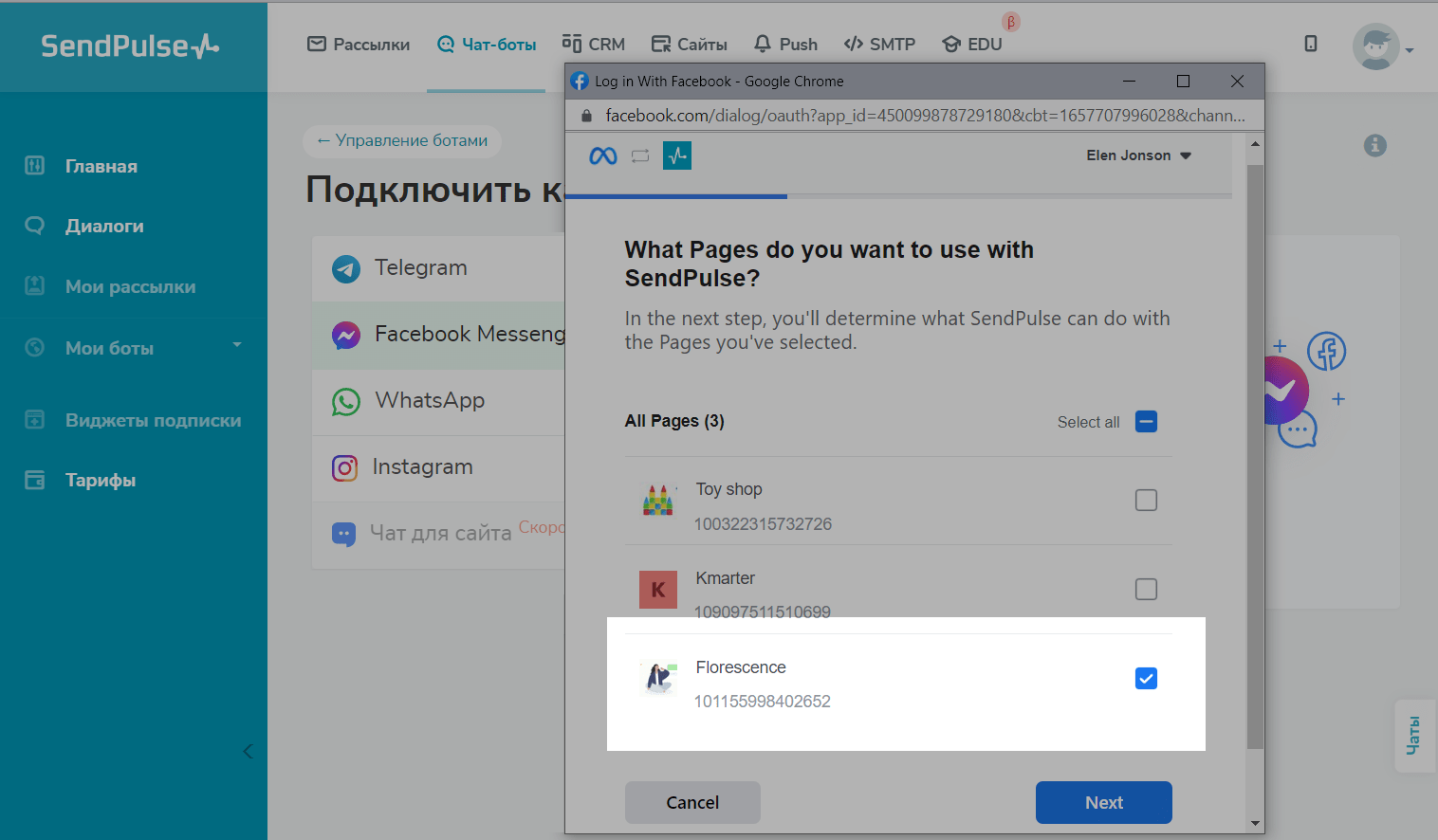The width and height of the screenshot is (1438, 840).
Task: Click the dialog's vertical scrollbar
Action: click(1255, 455)
